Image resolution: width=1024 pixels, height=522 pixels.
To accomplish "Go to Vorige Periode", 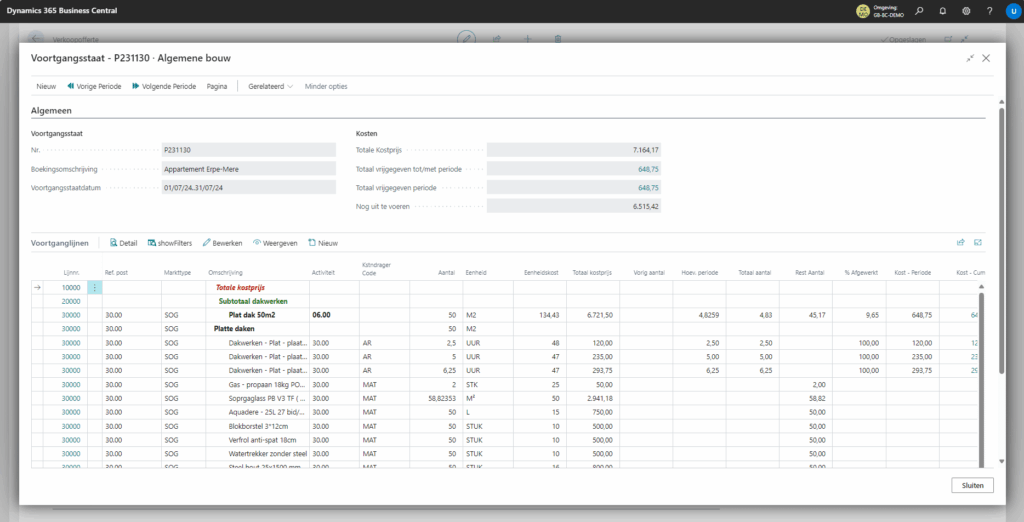I will [x=94, y=86].
